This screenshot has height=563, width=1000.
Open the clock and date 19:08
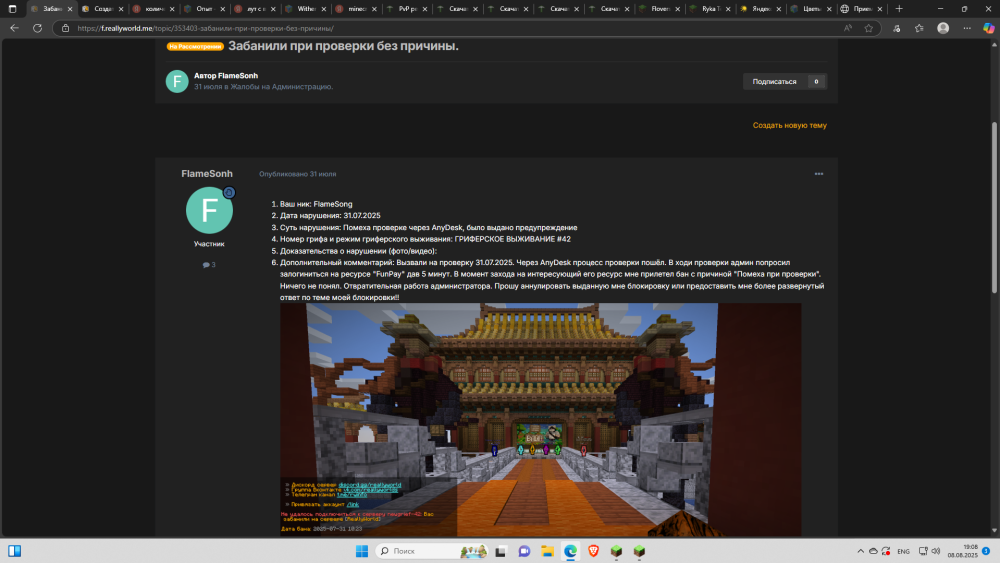pos(962,551)
